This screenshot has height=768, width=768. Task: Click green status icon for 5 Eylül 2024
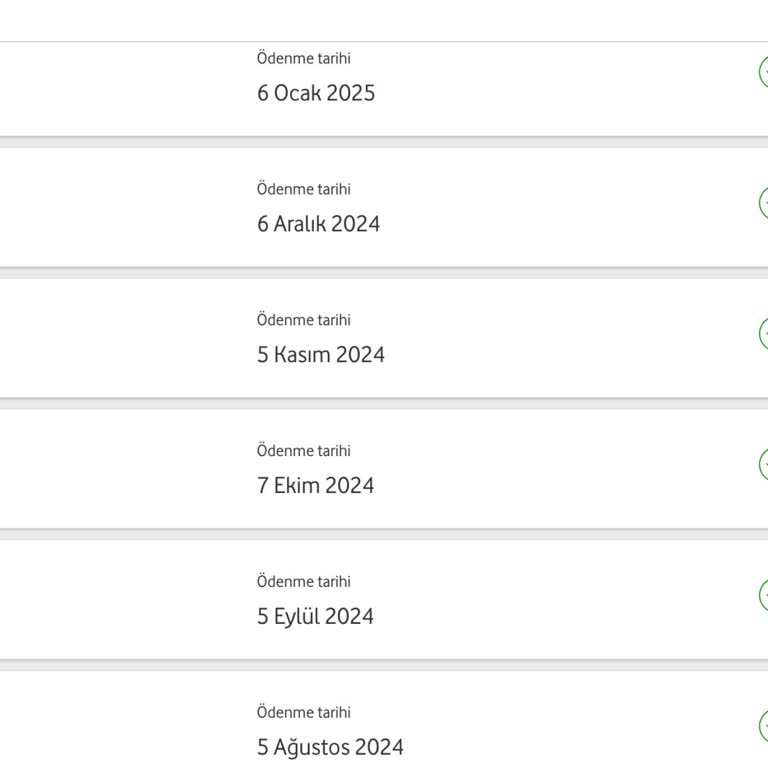[x=764, y=596]
